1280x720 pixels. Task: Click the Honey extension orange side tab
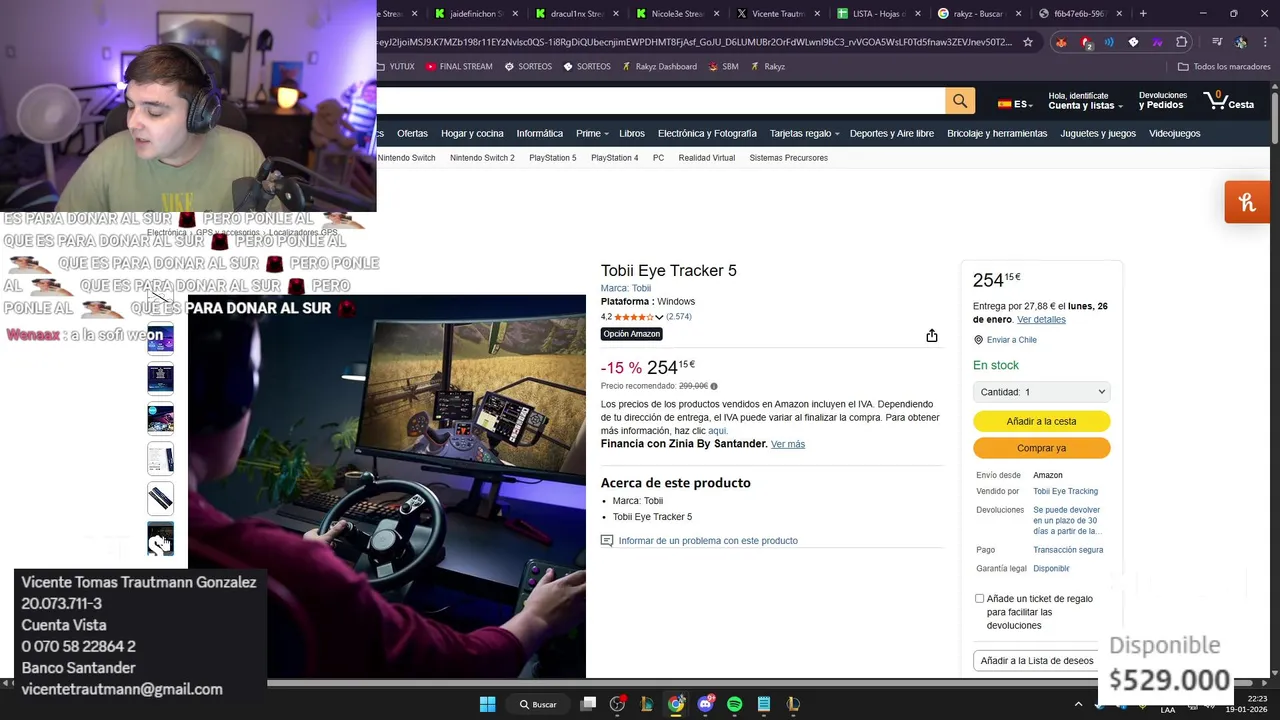[1247, 202]
